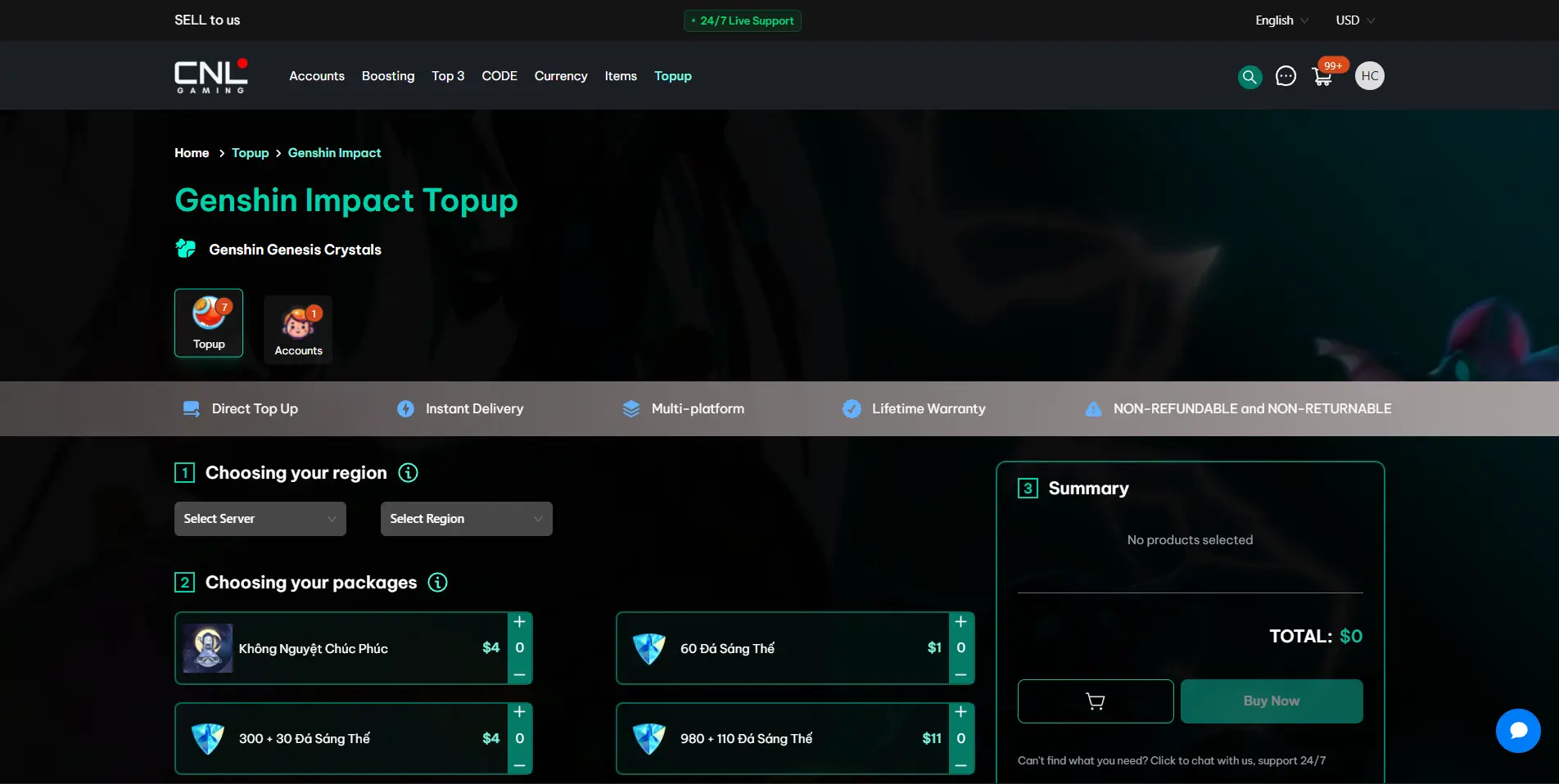Decrease 60 Đá Sáng Thế quantity

point(961,675)
